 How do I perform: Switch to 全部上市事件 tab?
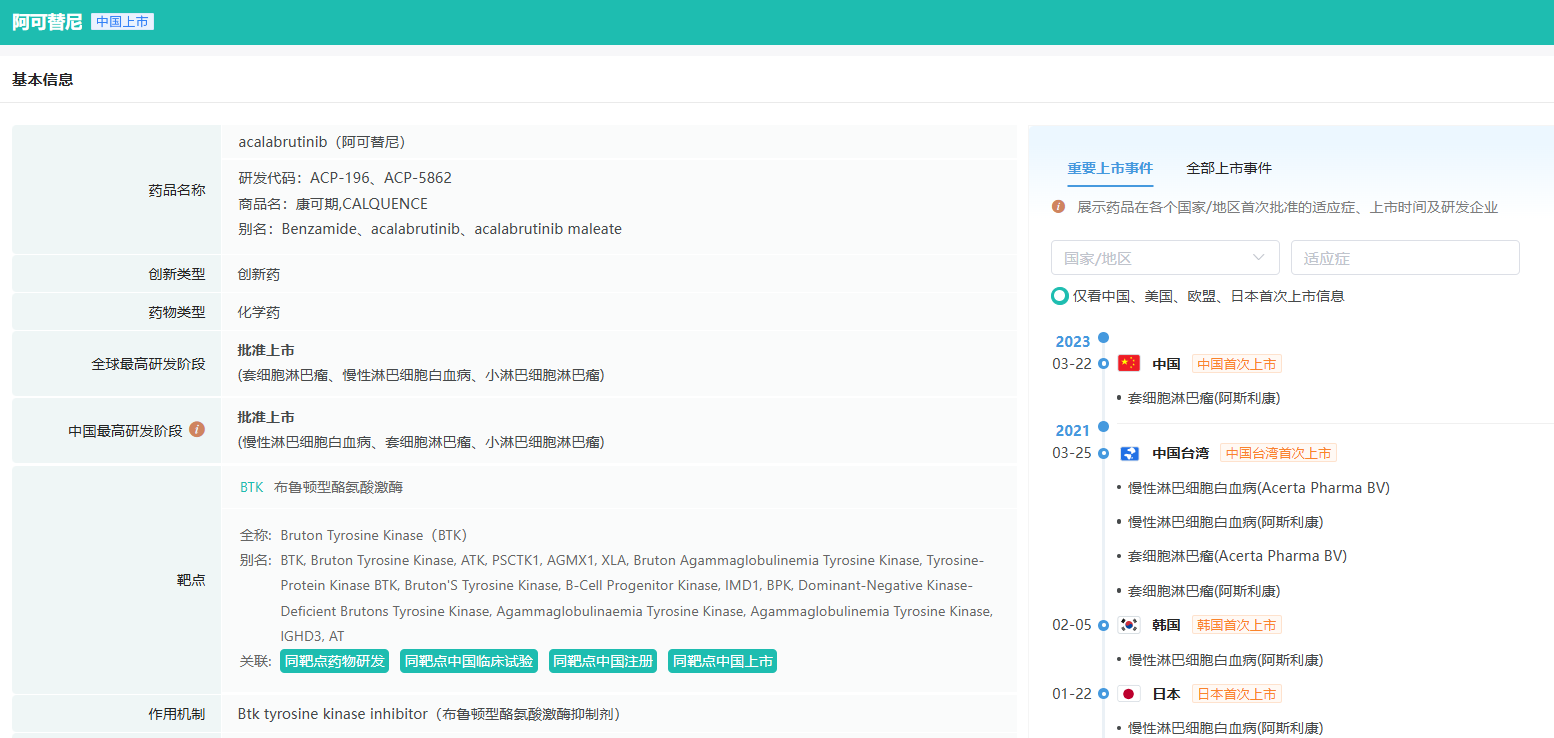pyautogui.click(x=1229, y=168)
